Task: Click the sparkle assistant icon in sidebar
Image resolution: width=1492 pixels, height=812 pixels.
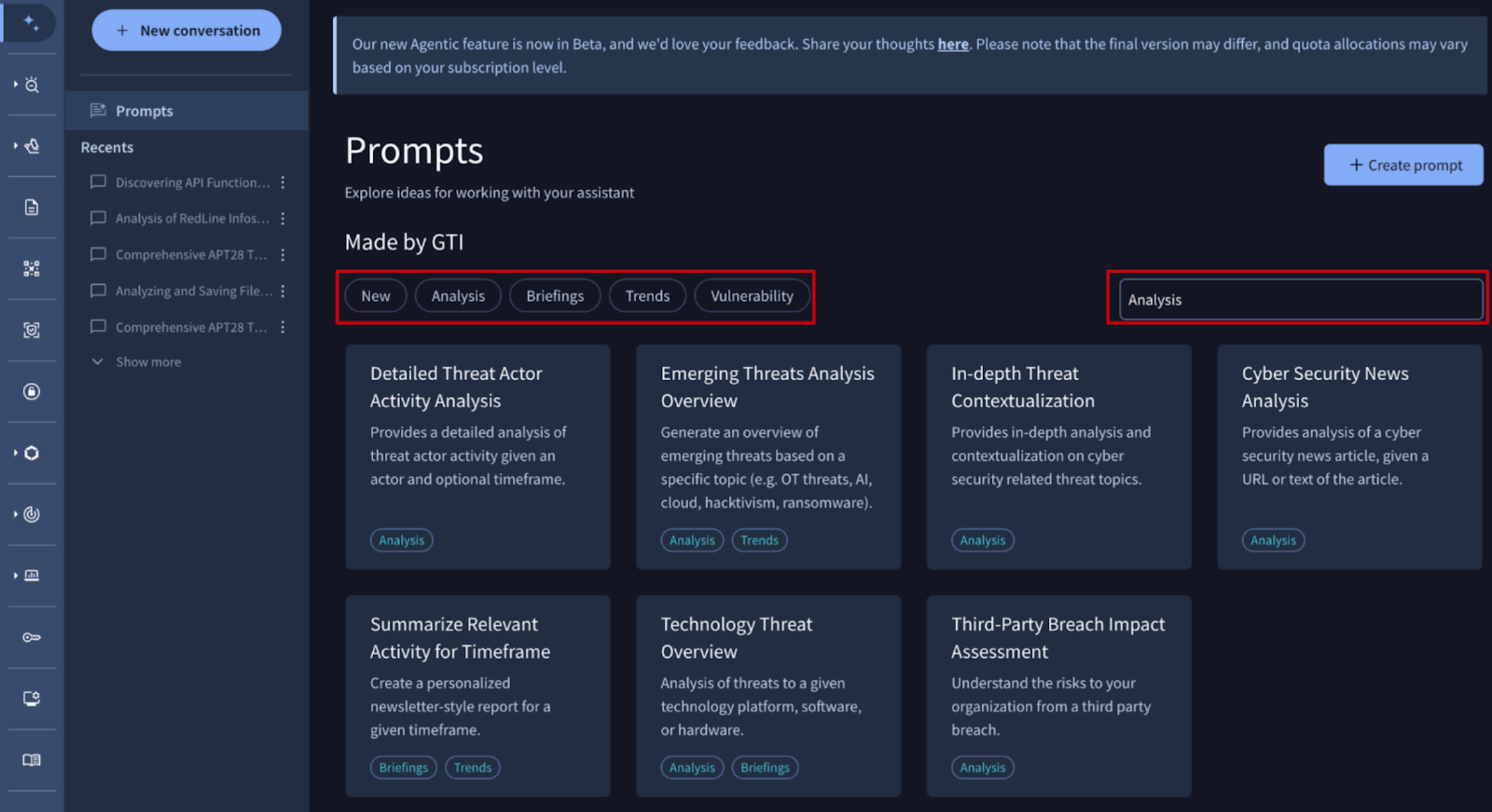Action: (30, 23)
